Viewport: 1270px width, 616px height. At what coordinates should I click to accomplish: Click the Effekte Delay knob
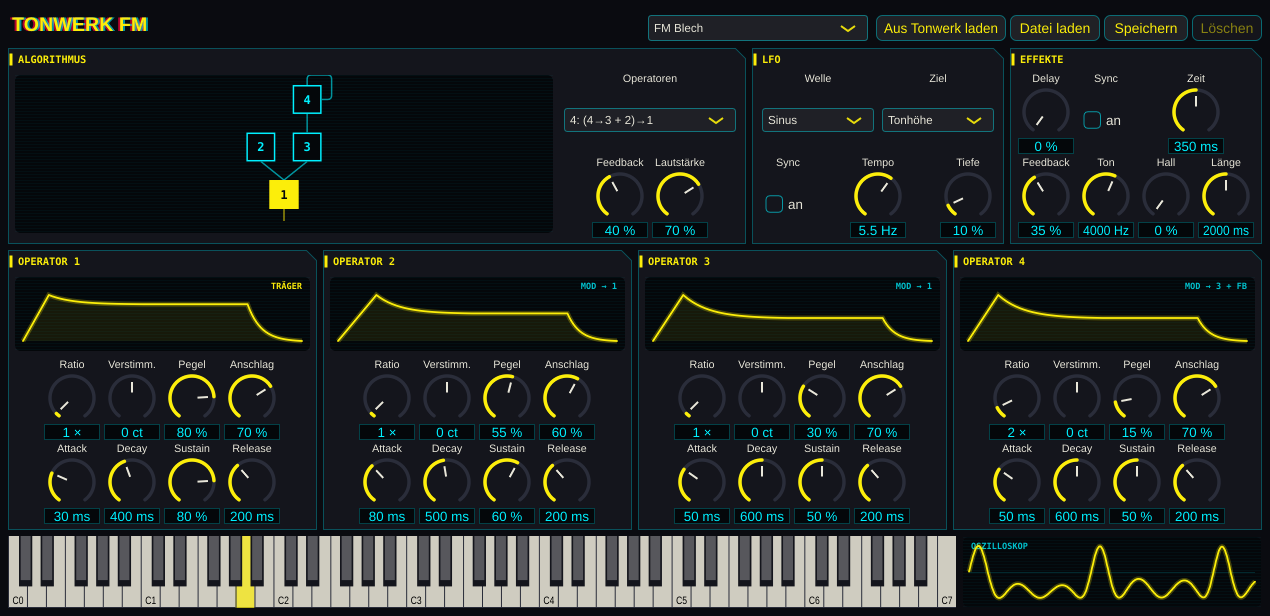click(1046, 112)
